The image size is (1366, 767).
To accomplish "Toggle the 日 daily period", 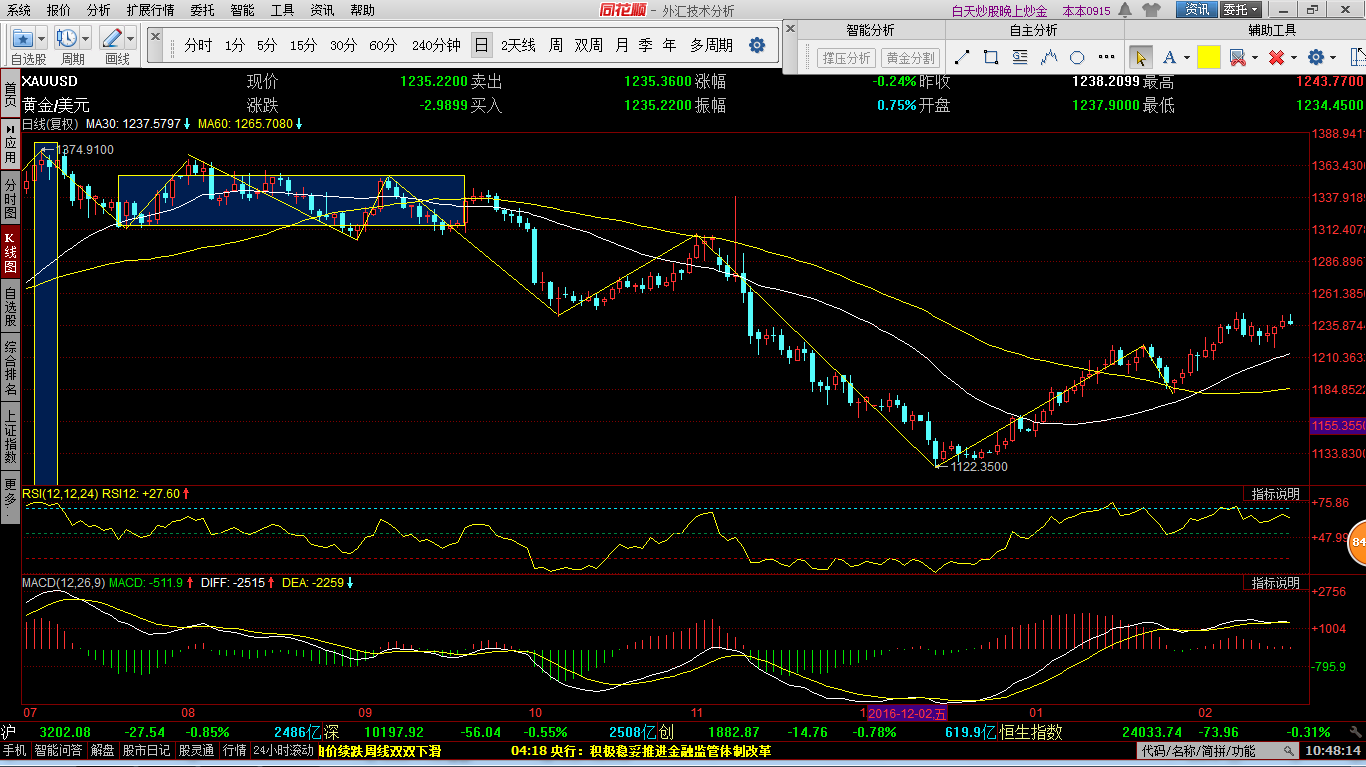I will [x=482, y=46].
